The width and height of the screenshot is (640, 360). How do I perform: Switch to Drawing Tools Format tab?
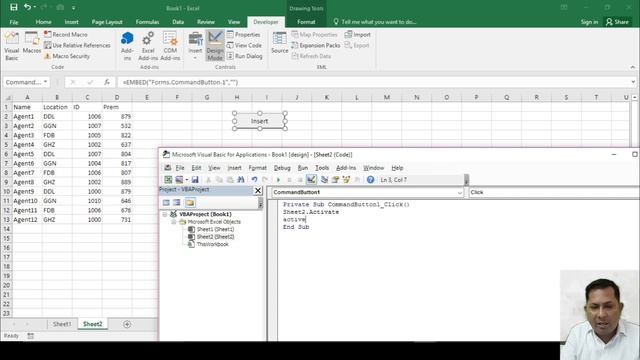[x=306, y=22]
